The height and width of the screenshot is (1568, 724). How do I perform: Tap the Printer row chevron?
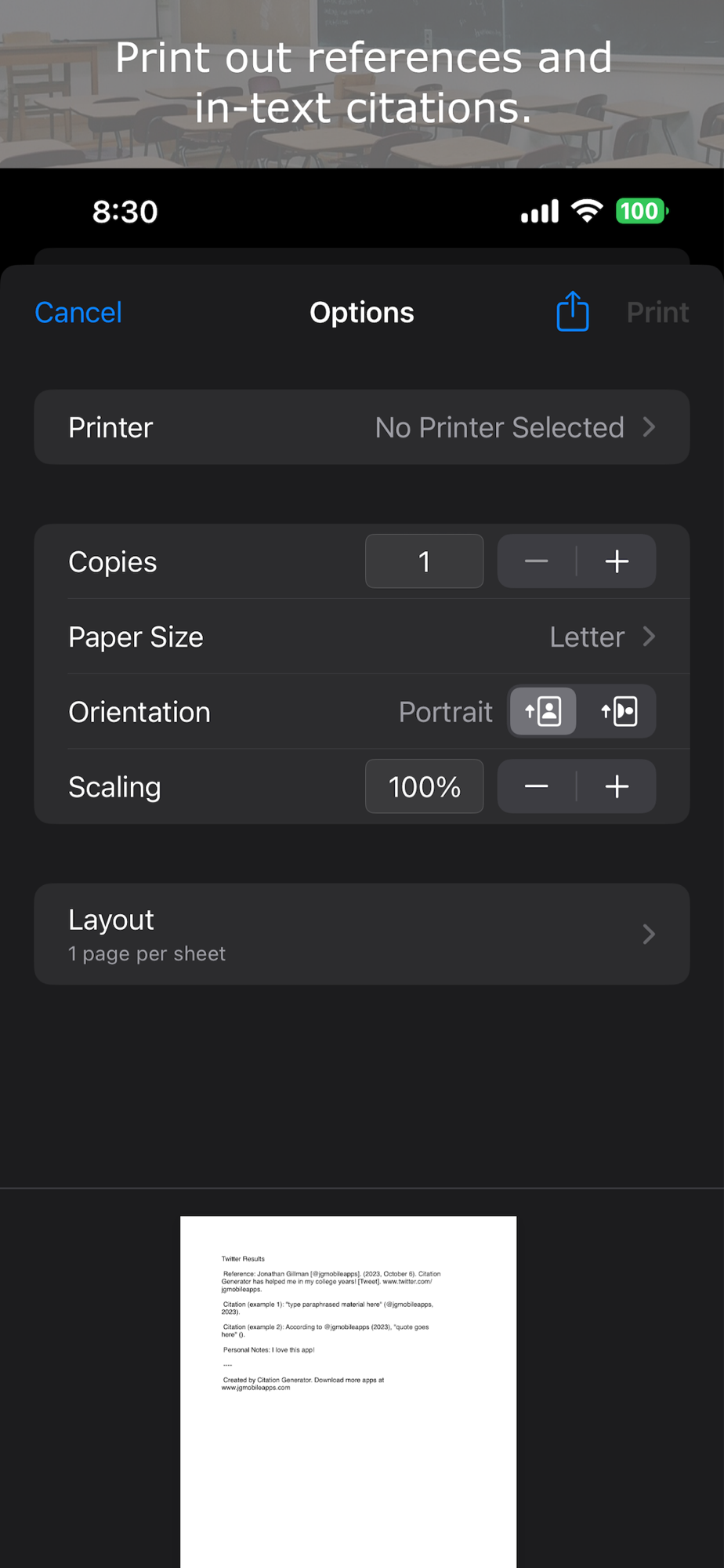click(649, 427)
